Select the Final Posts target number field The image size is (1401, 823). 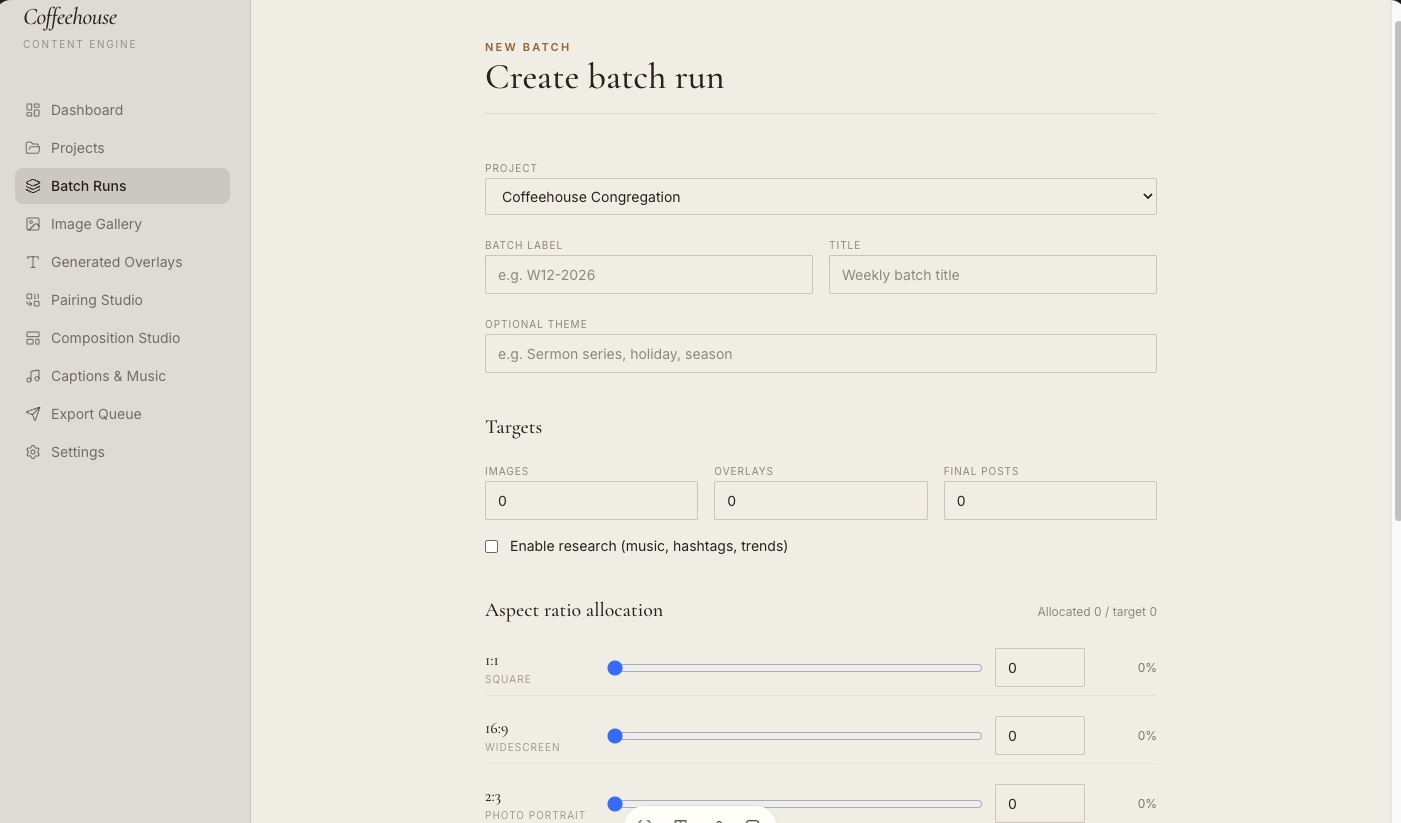(x=1050, y=501)
